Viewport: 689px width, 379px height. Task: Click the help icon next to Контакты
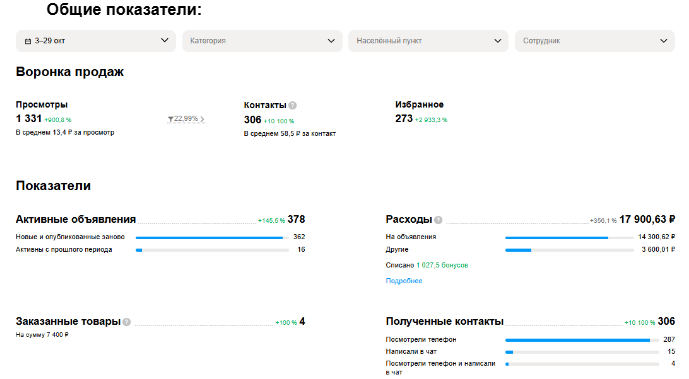tap(293, 105)
